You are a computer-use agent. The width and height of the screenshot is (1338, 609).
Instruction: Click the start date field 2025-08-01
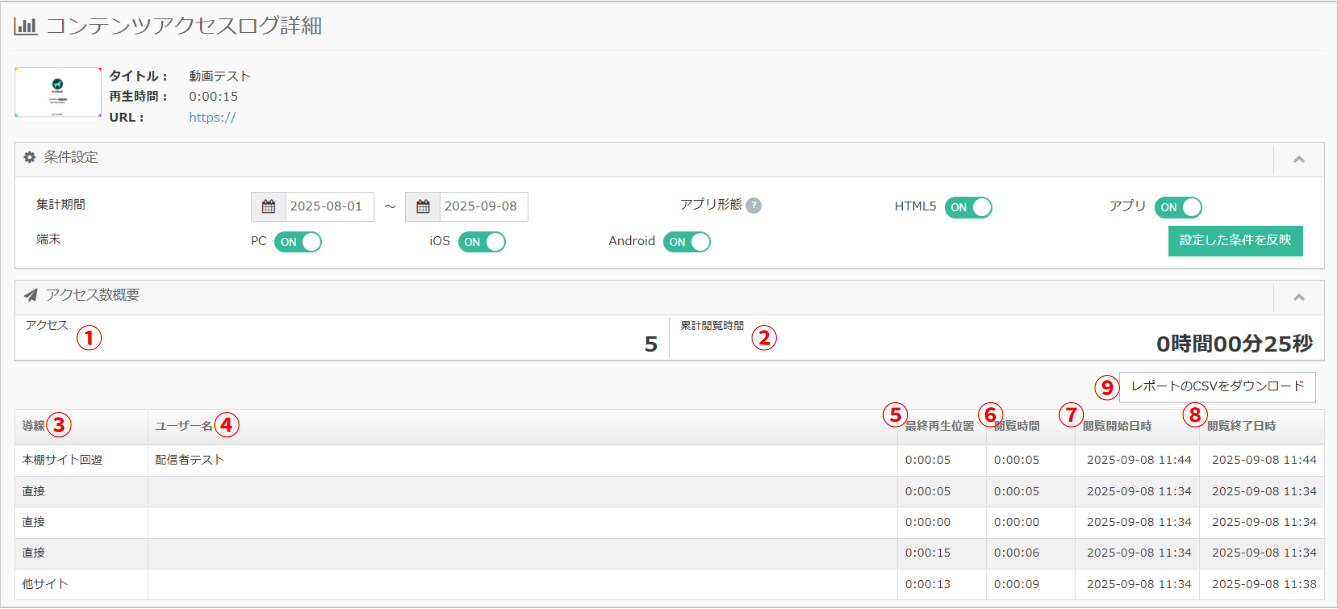click(330, 207)
